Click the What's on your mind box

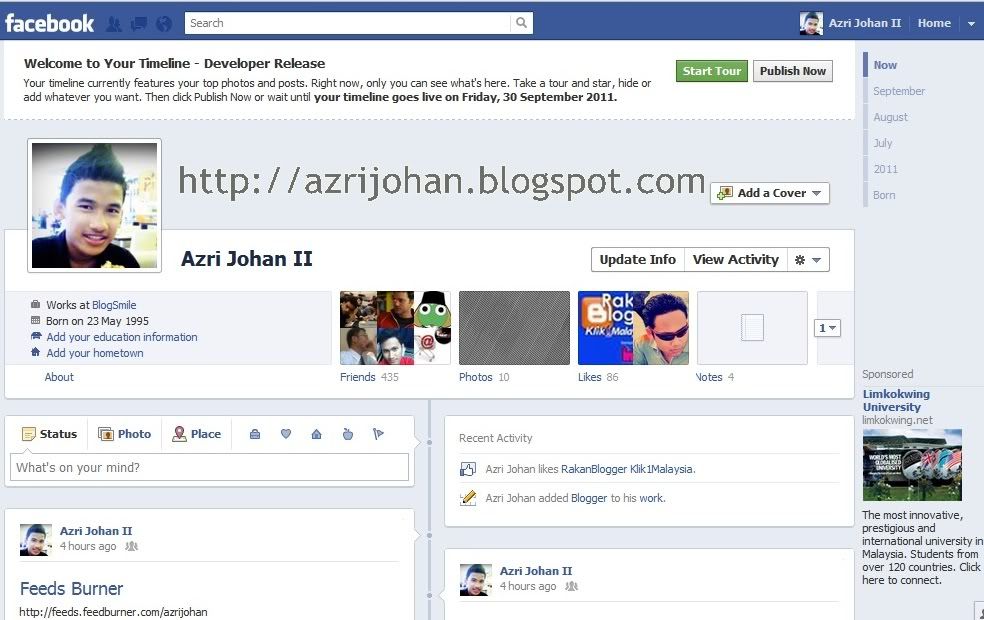(x=210, y=468)
